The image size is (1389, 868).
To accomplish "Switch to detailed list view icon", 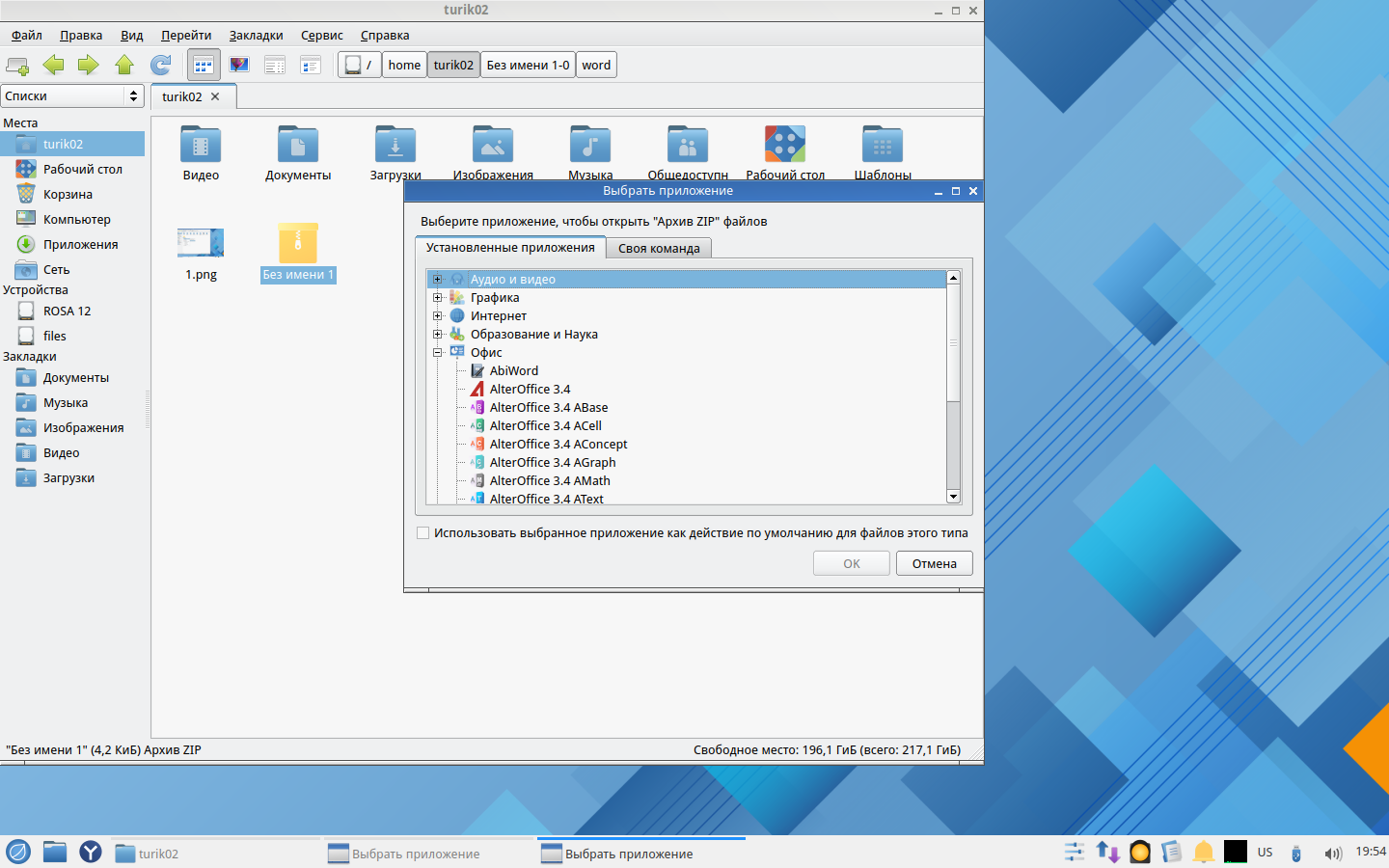I will coord(275,65).
